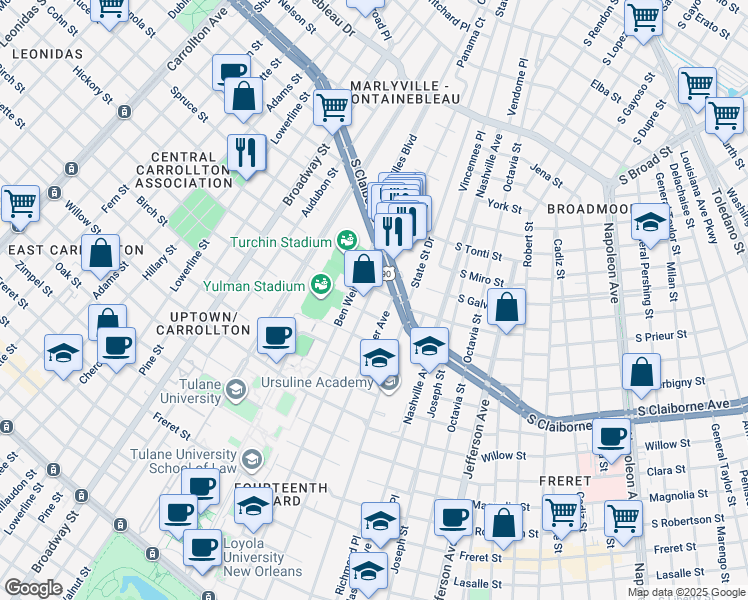The image size is (748, 600).
Task: Click the school marker in Broadmoor
Action: coord(650,222)
